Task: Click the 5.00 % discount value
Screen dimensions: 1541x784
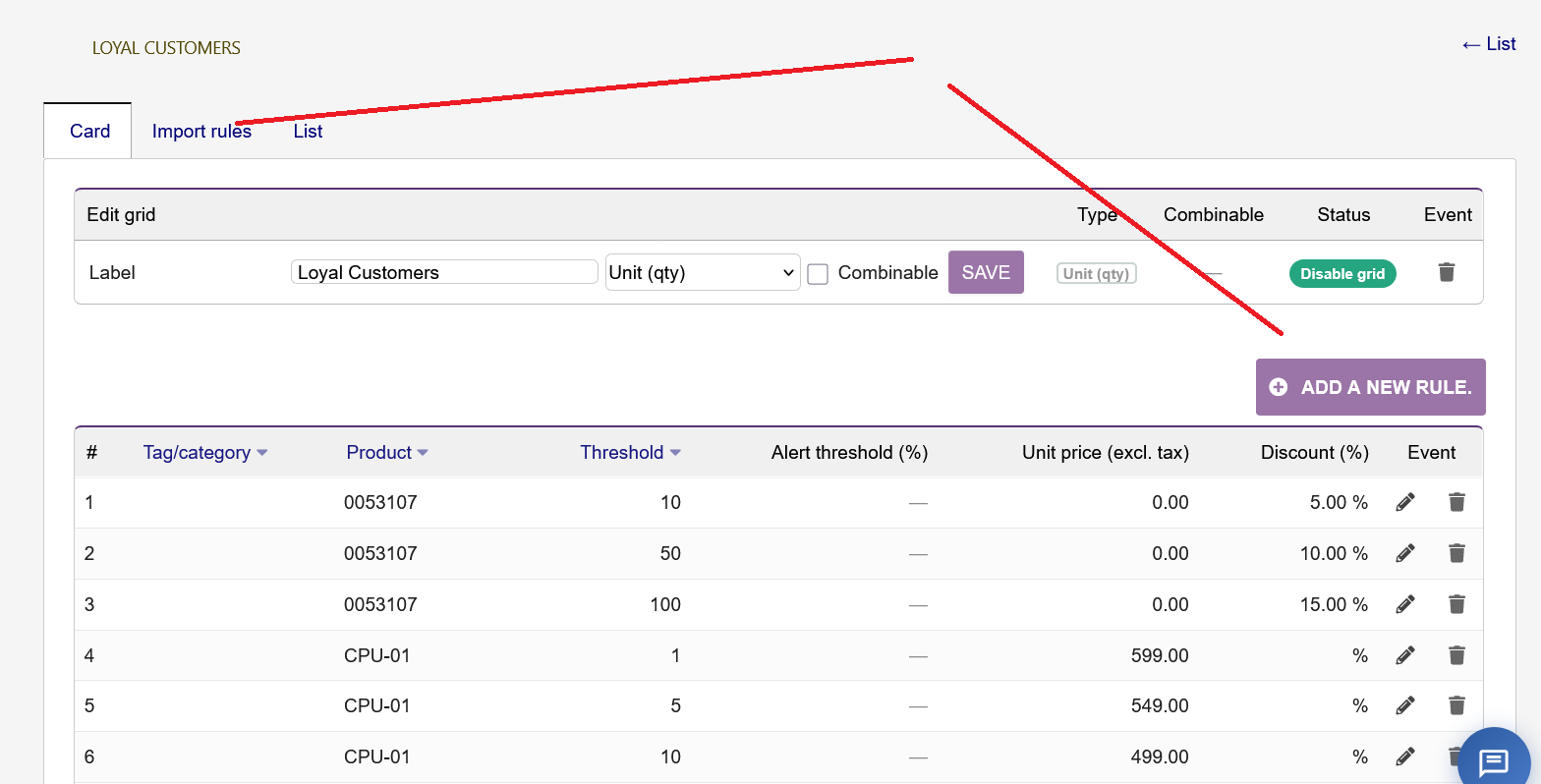Action: [1339, 503]
